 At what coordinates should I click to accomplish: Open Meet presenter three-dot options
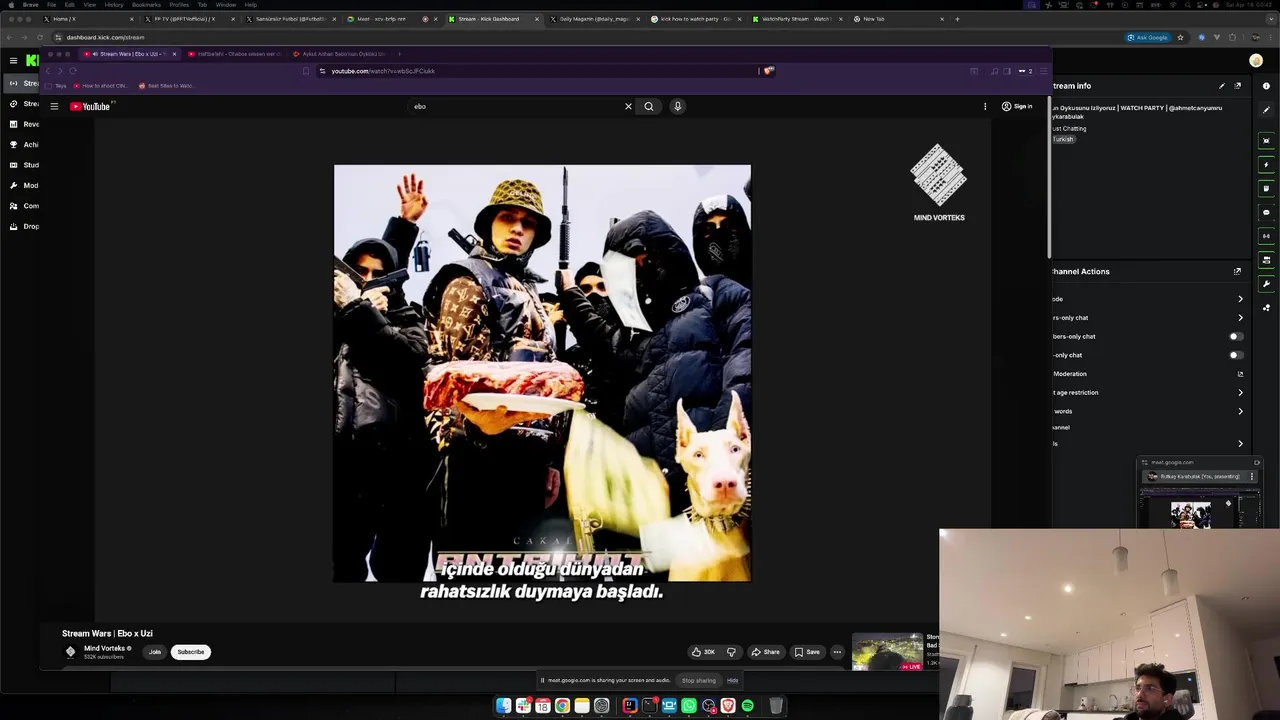pyautogui.click(x=1251, y=477)
